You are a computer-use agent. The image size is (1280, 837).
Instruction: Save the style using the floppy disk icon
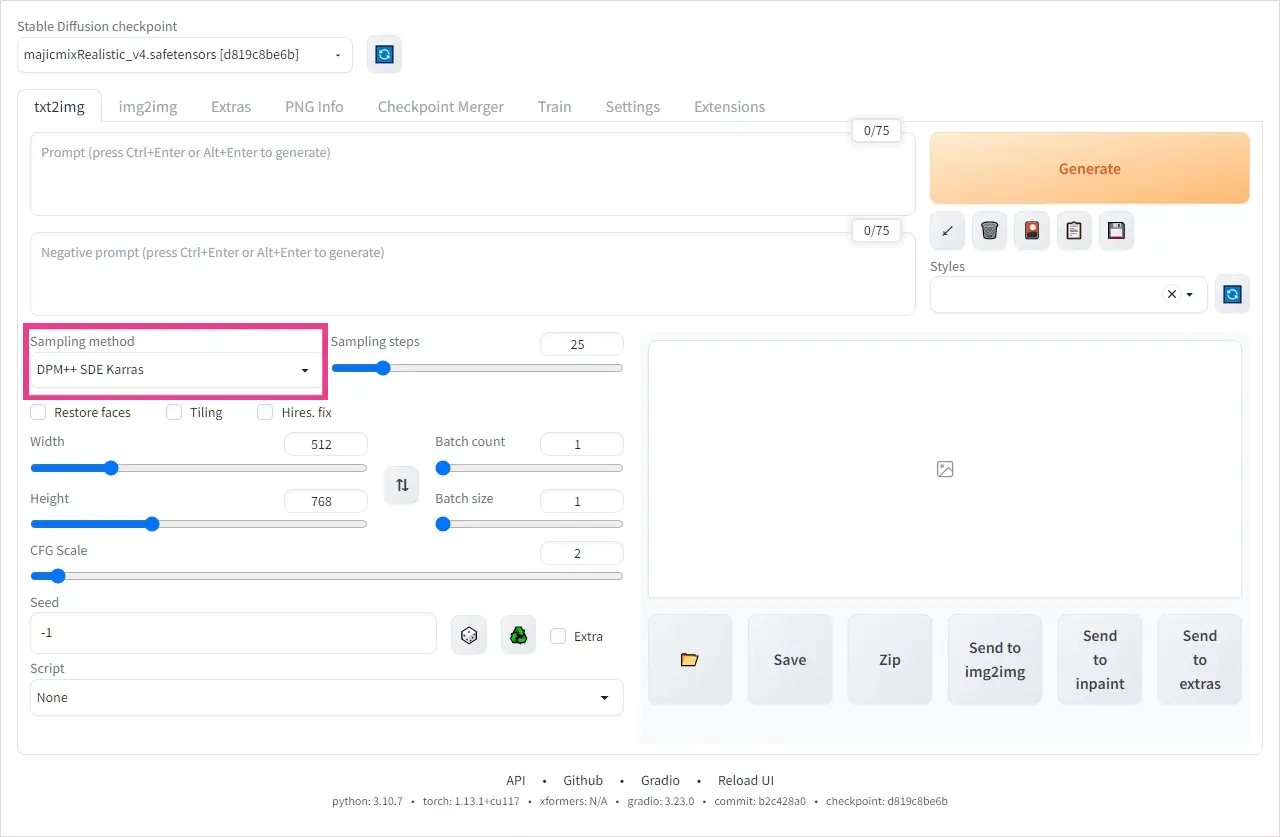1117,231
